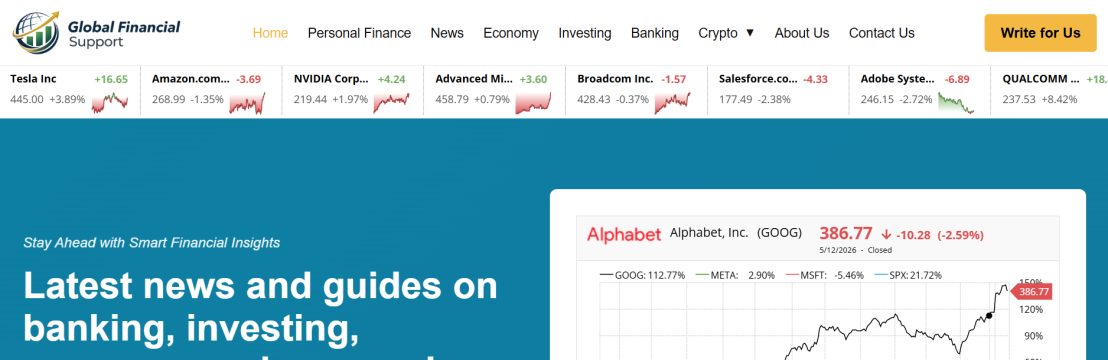Open the Broadcom Inc. sparkline chart
Viewport: 1108px width, 360px height.
[x=672, y=103]
